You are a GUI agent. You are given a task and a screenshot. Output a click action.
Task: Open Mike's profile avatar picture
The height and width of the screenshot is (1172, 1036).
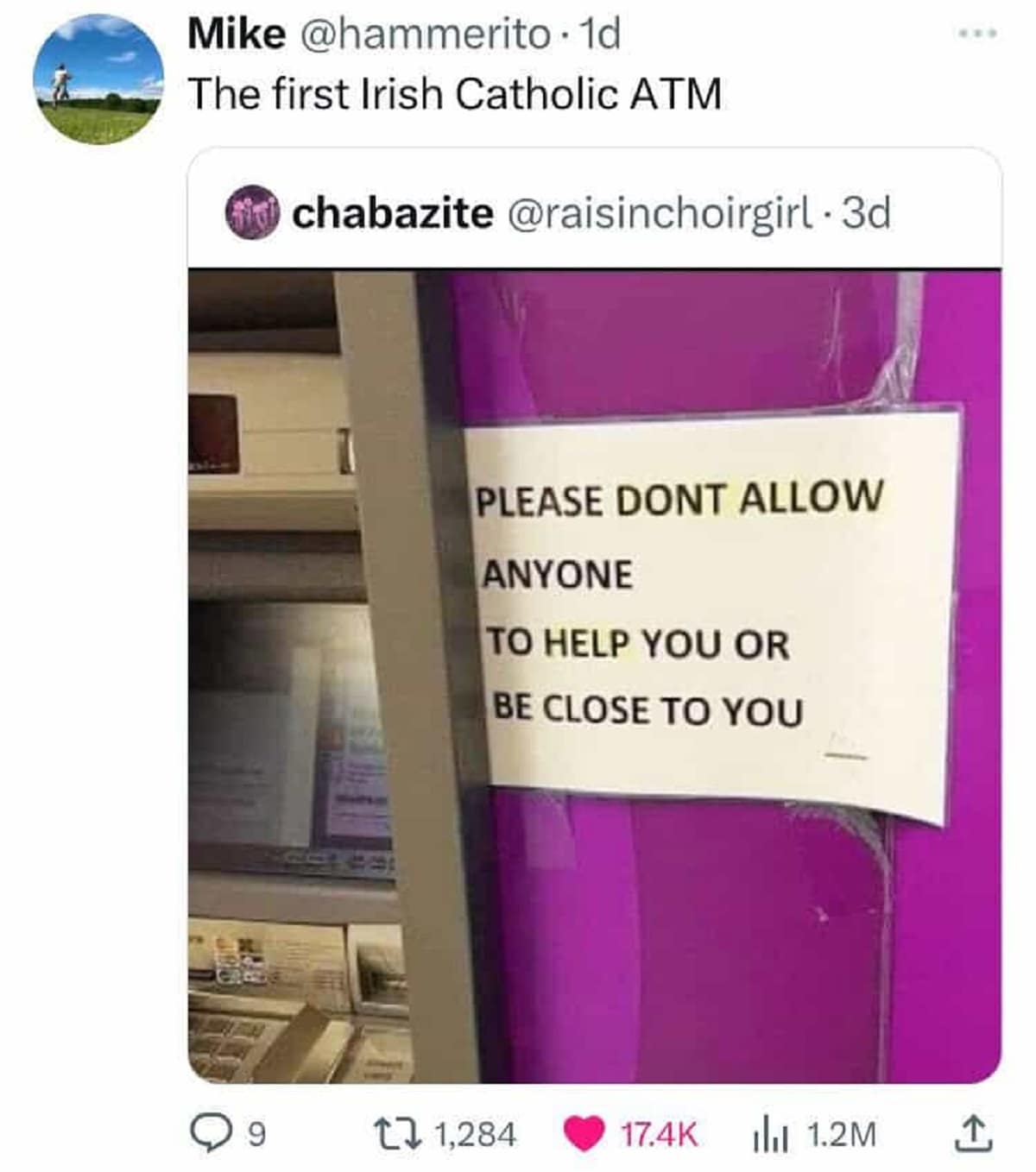98,79
